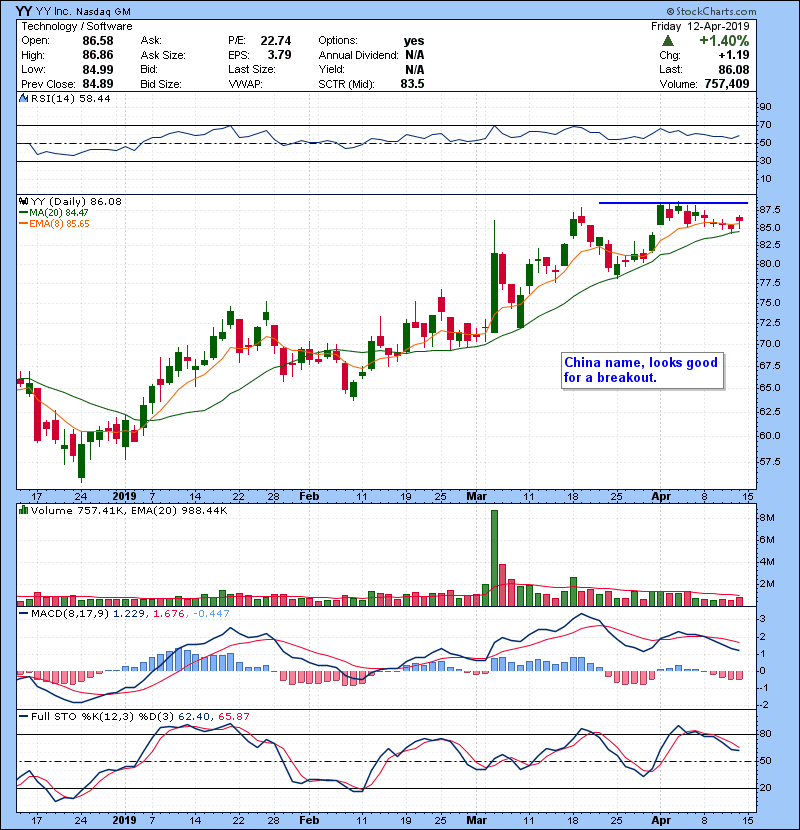Click the 'MA(20) 84.47' legend text
This screenshot has height=830, width=800.
[59, 212]
